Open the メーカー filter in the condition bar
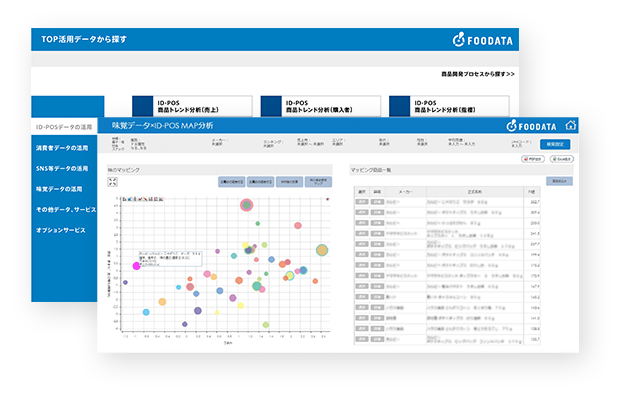This screenshot has height=394, width=620. pos(219,142)
